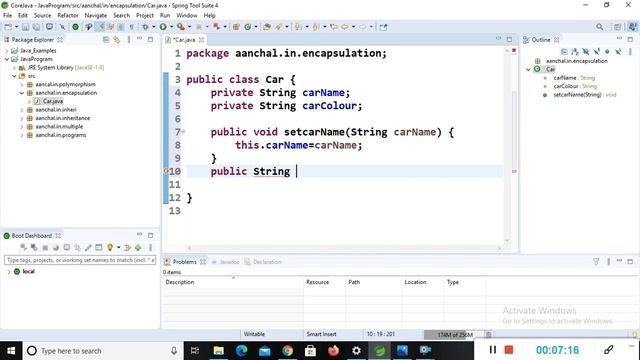The image size is (640, 360).
Task: Click the Description column header
Action: point(233,282)
